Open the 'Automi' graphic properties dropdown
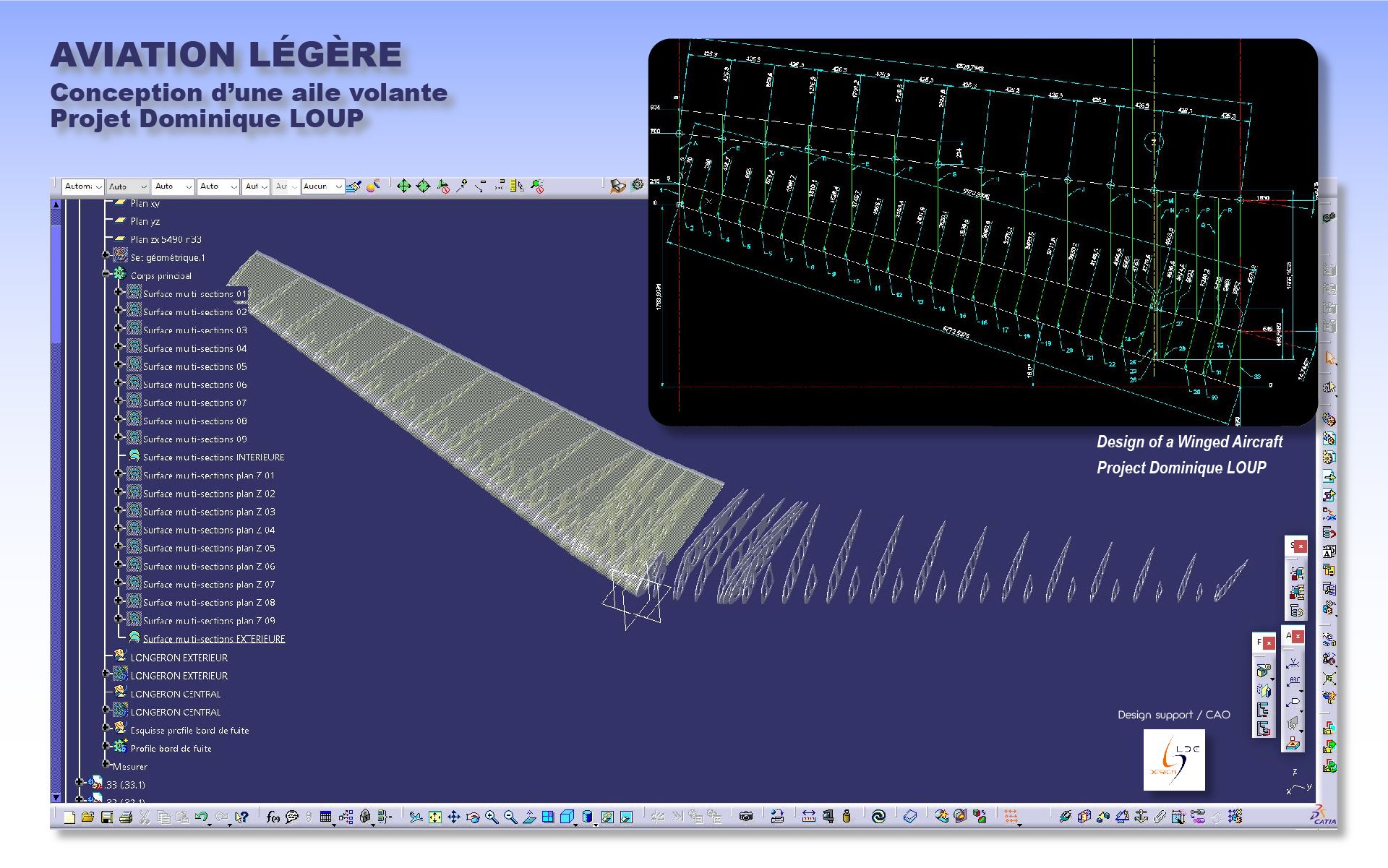Viewport: 1388px width, 868px height. 99,186
